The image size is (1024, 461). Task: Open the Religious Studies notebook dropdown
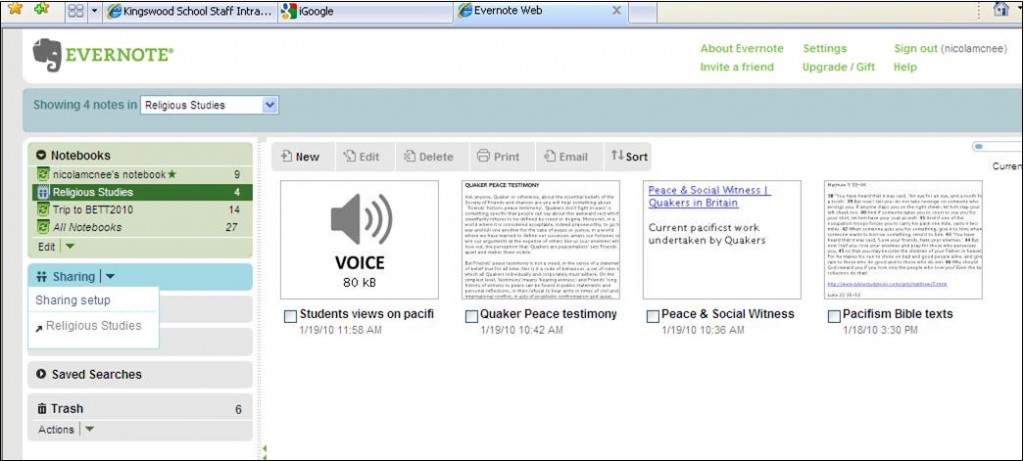tap(209, 105)
